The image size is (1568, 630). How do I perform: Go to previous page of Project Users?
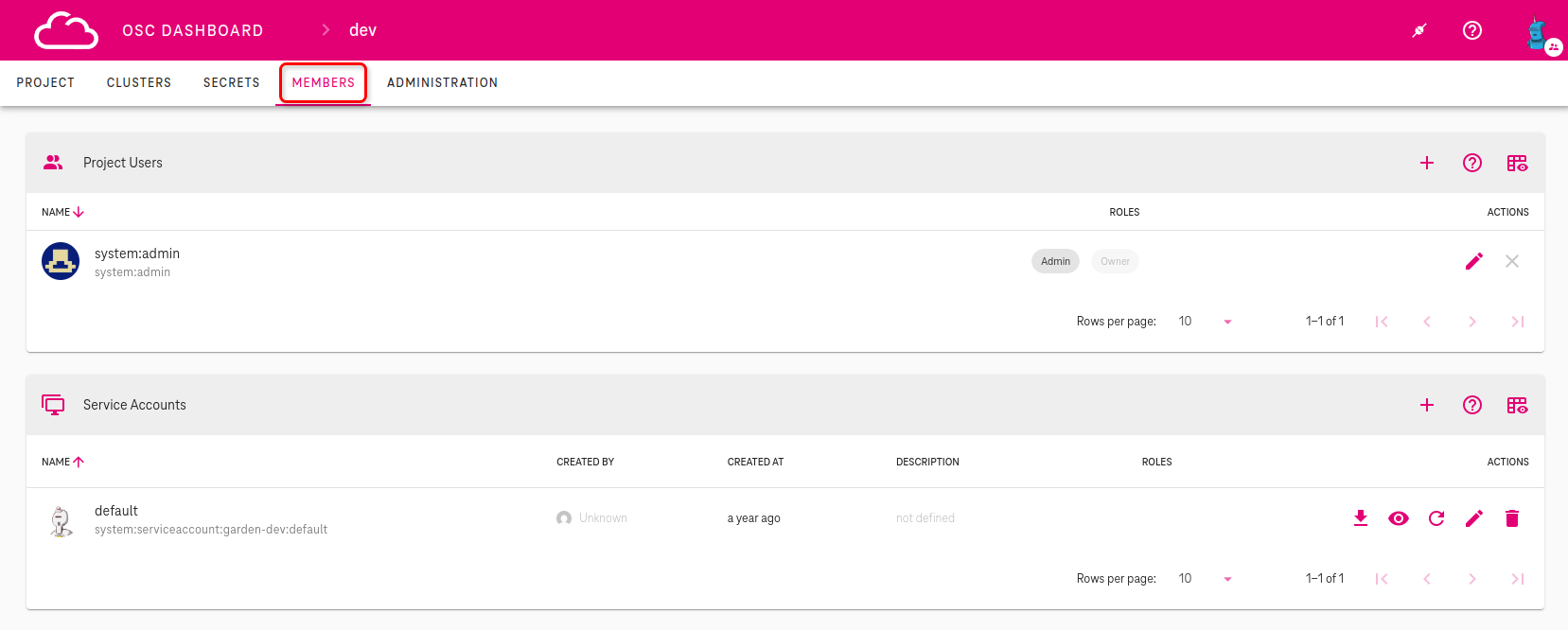[x=1427, y=322]
